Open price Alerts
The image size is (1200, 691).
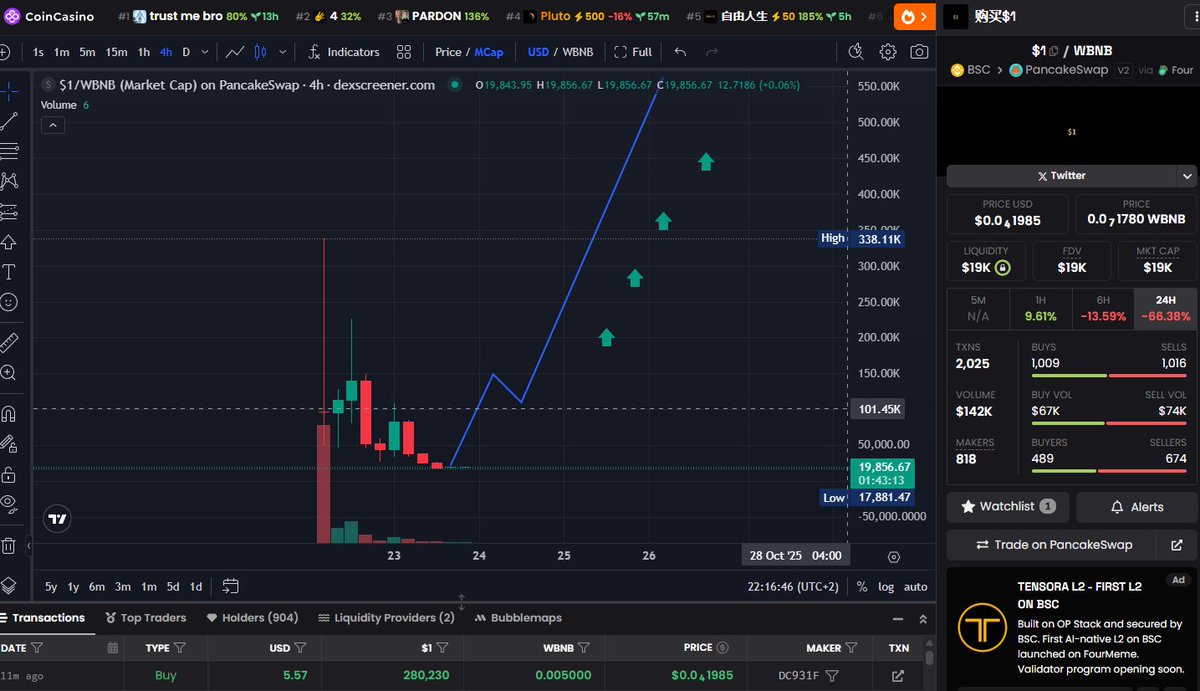(x=1137, y=506)
